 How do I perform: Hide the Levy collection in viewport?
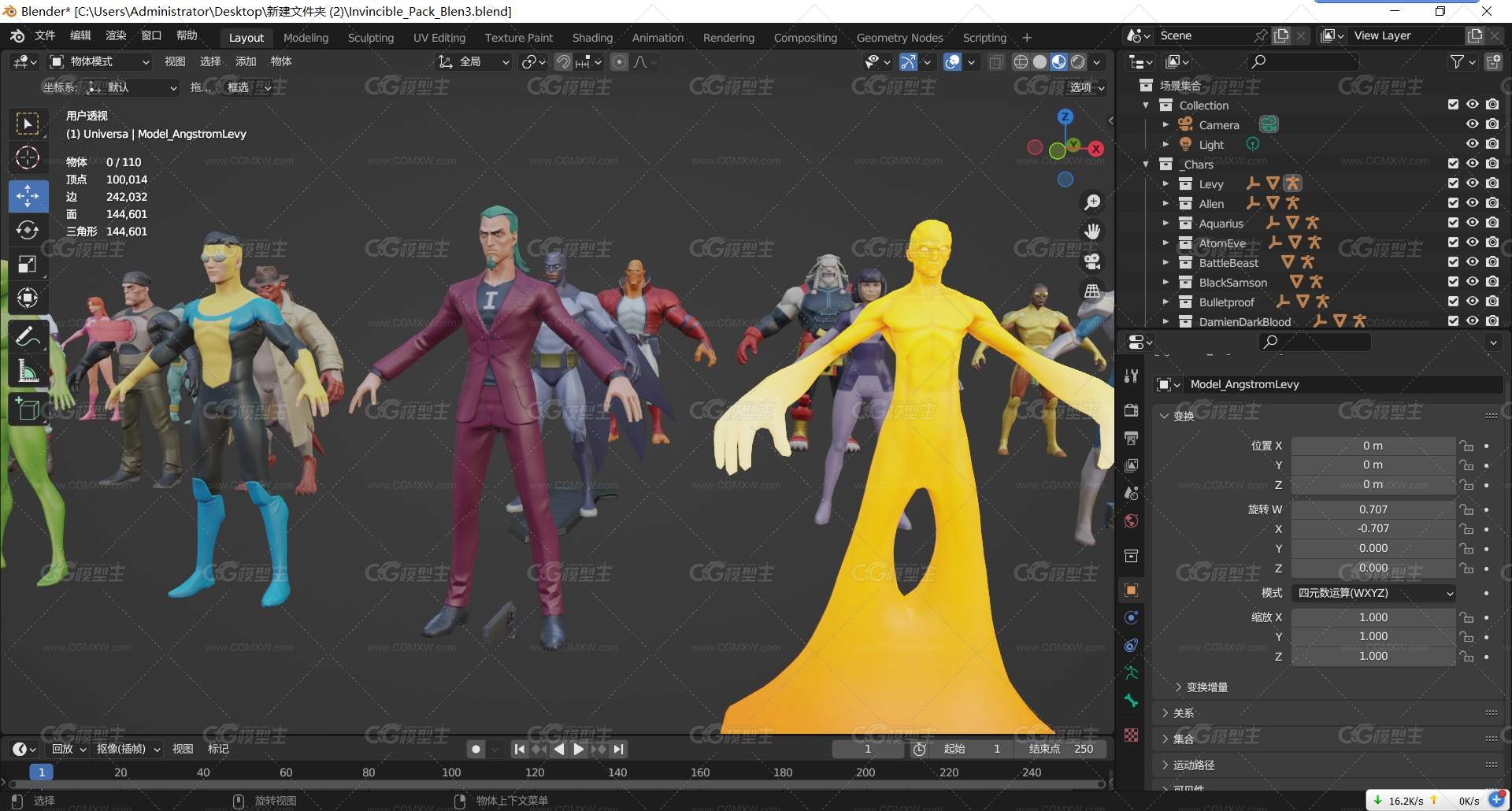(x=1472, y=183)
